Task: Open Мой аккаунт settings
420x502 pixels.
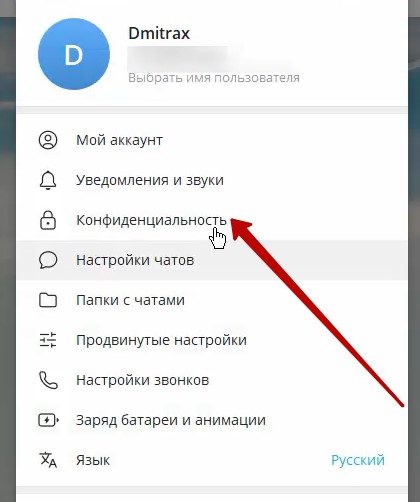Action: 212,140
